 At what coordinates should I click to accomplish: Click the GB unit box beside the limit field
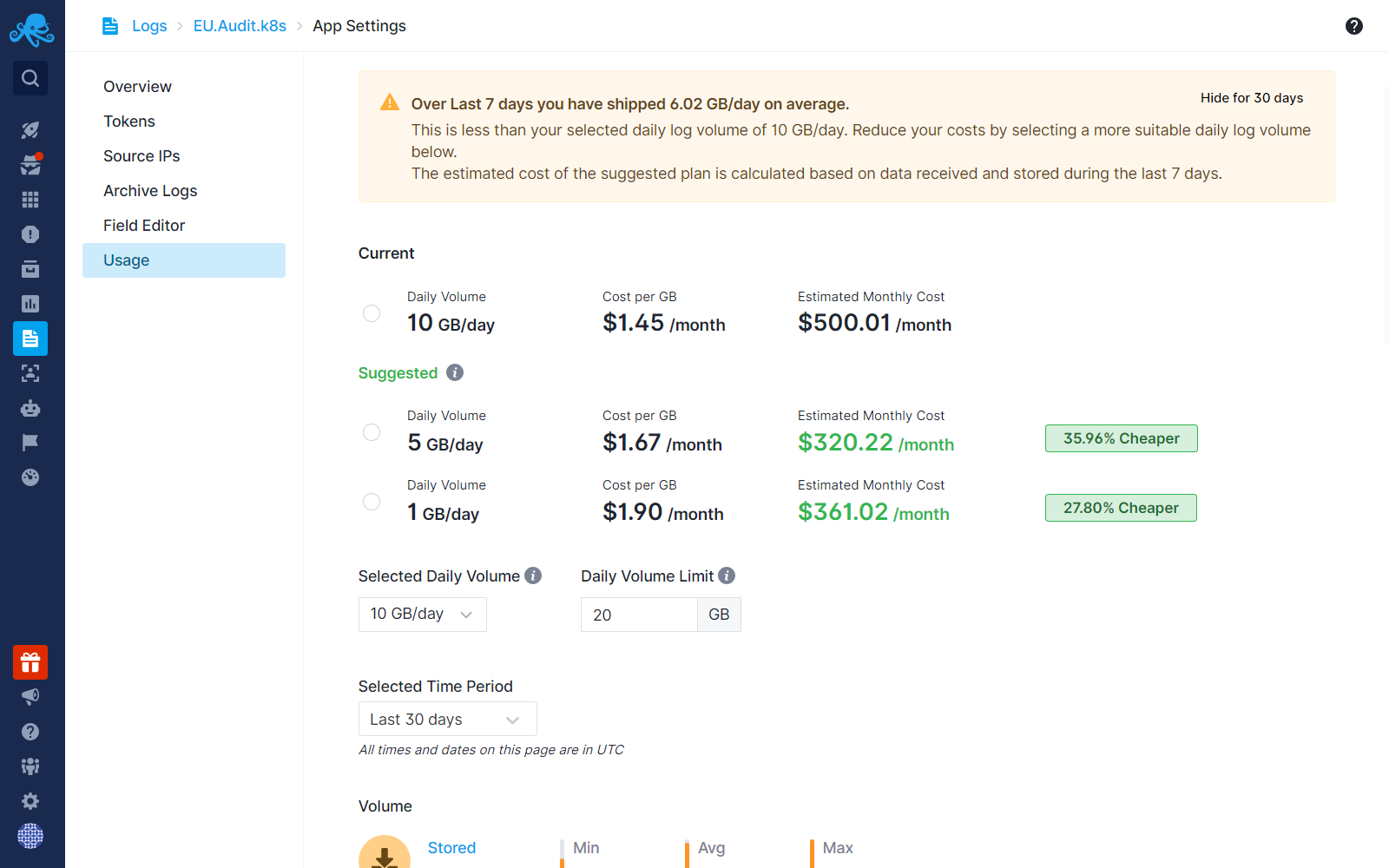[x=719, y=615]
